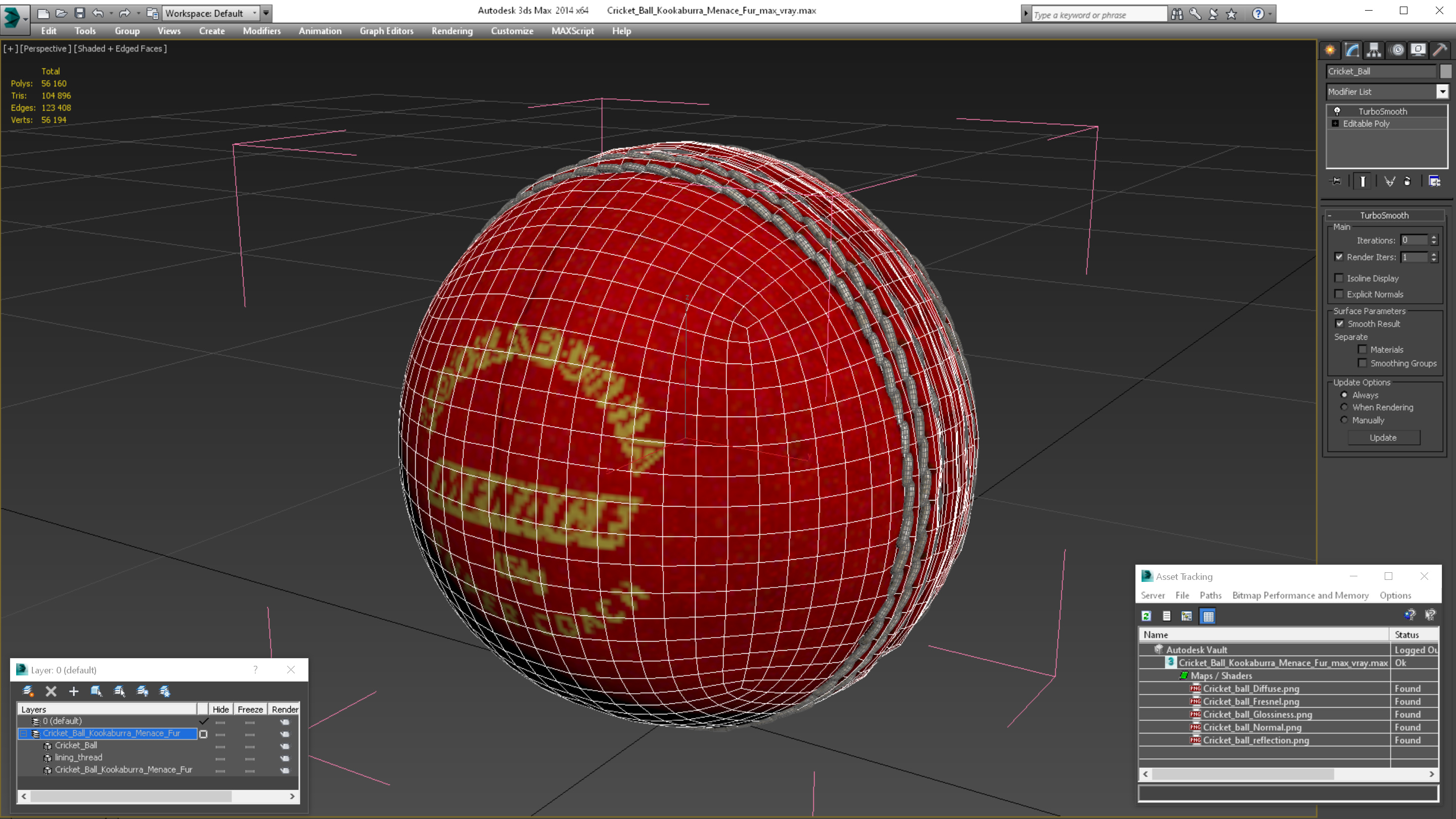Enable Separate by Smoothing Groups checkbox
Viewport: 1456px width, 819px height.
click(1363, 363)
